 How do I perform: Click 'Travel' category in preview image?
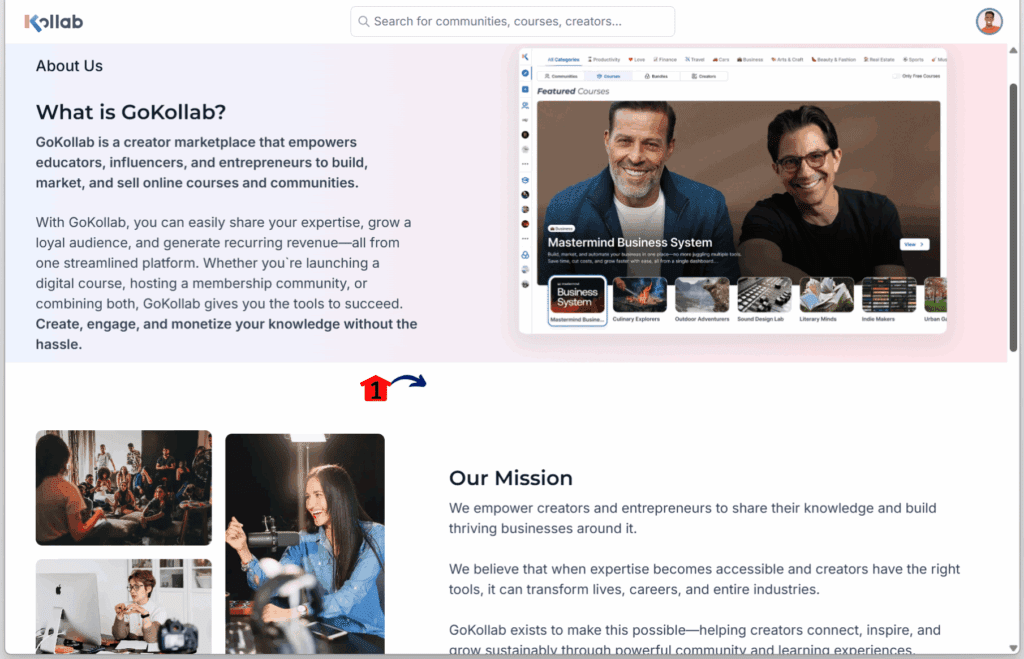(695, 59)
